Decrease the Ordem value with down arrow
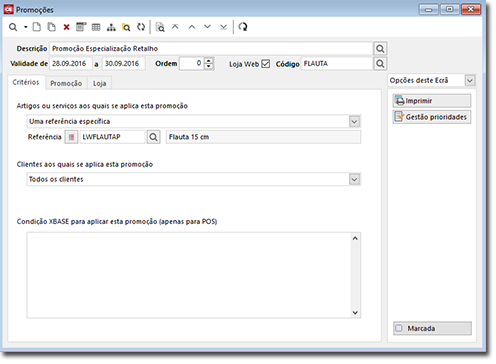 point(209,66)
